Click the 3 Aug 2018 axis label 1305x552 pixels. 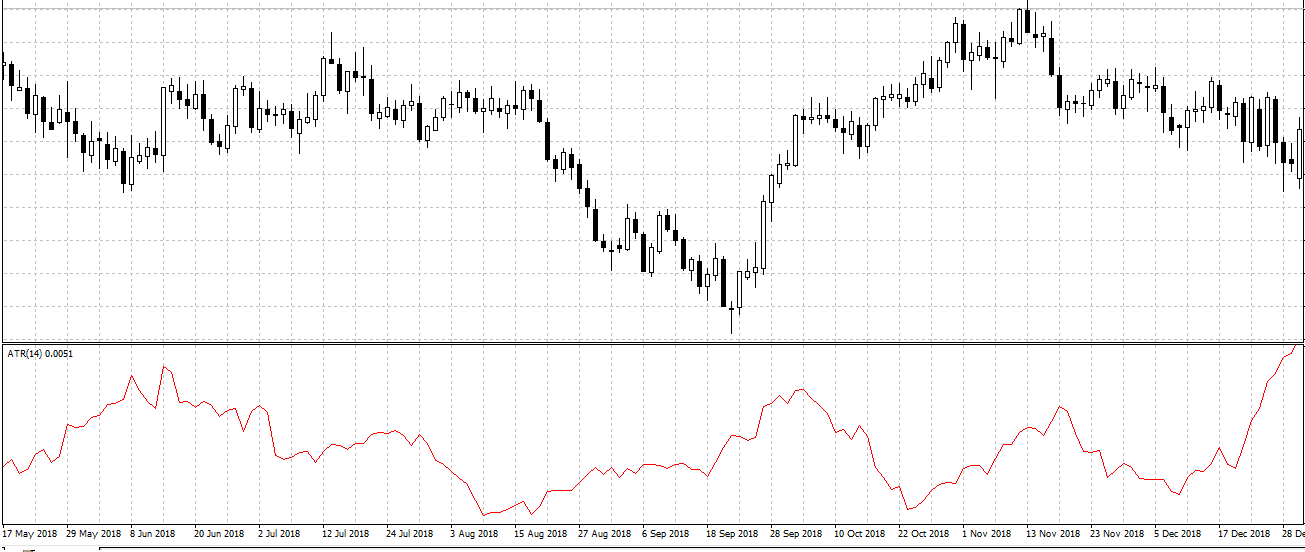pyautogui.click(x=474, y=534)
